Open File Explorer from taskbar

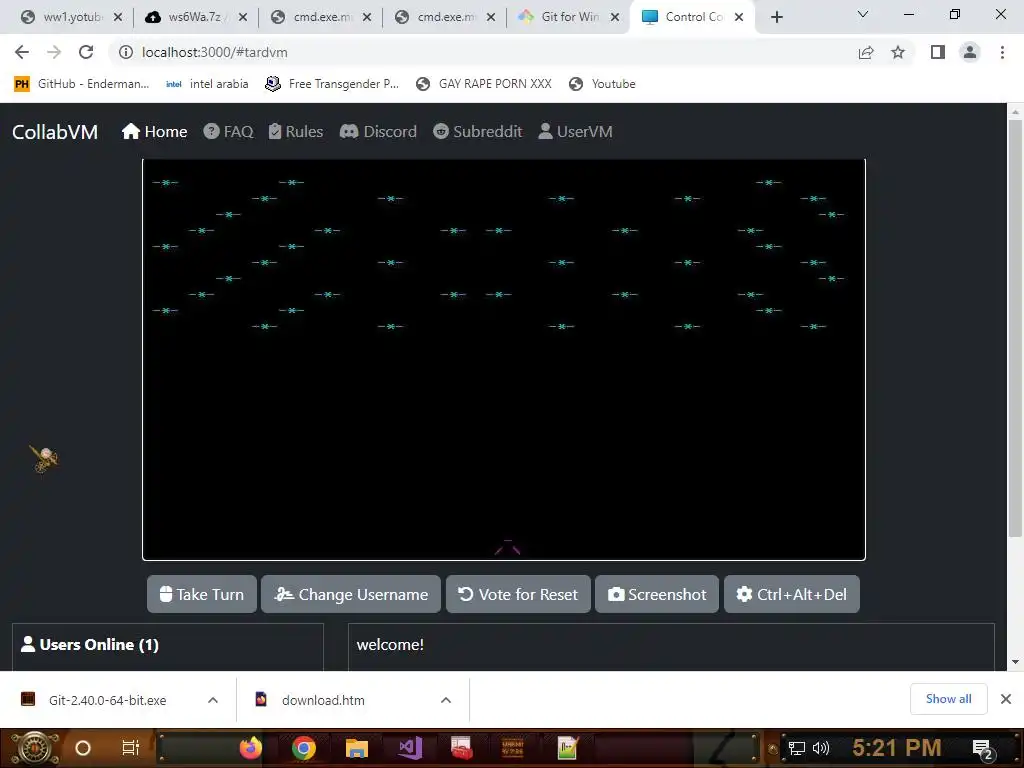[357, 748]
